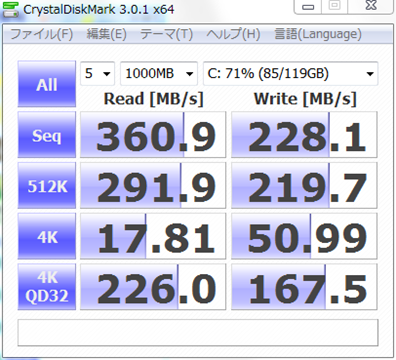Image resolution: width=396 pixels, height=360 pixels.
Task: Run all benchmarks with All button
Action: pyautogui.click(x=47, y=84)
